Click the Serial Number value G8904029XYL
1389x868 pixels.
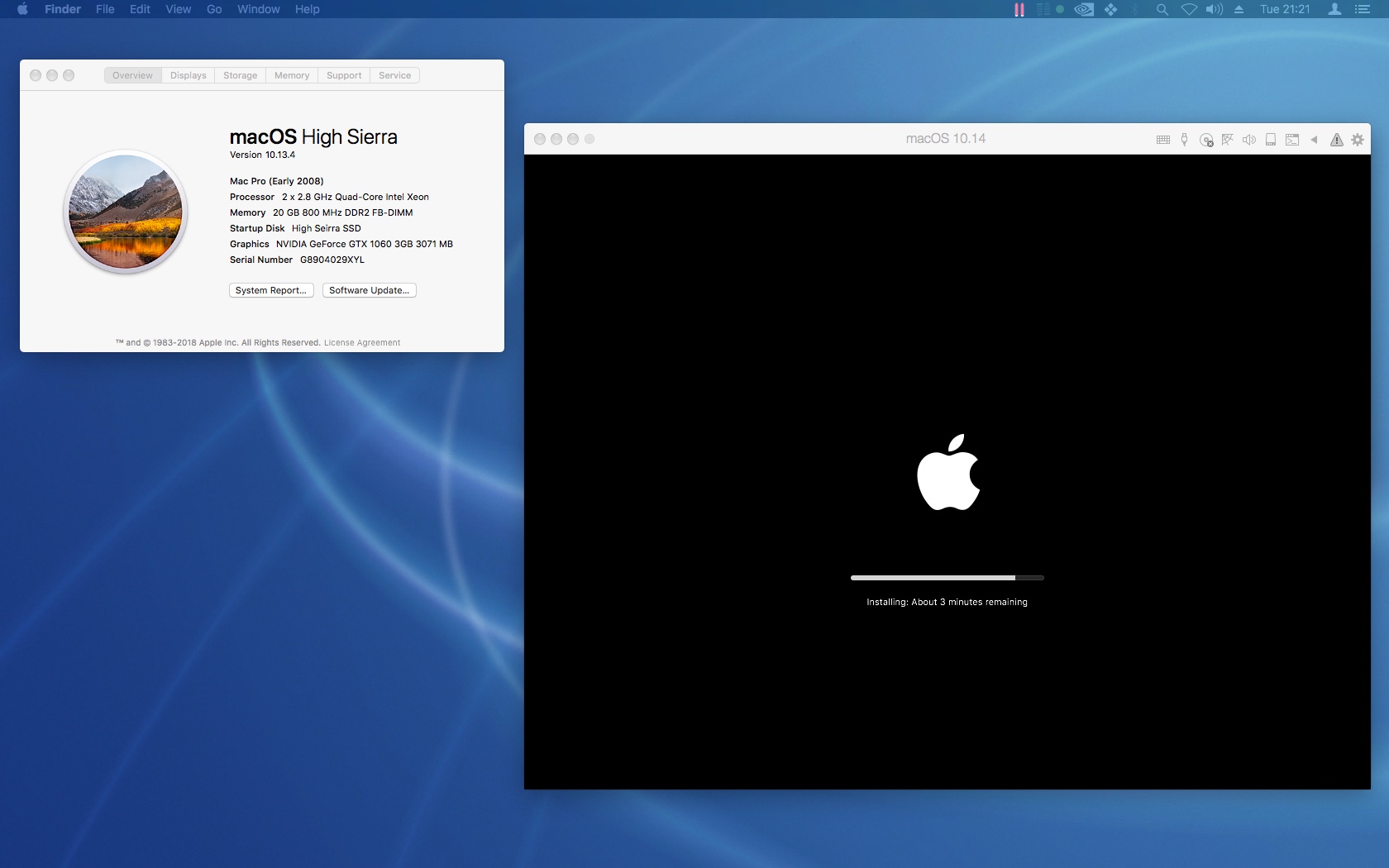[332, 260]
